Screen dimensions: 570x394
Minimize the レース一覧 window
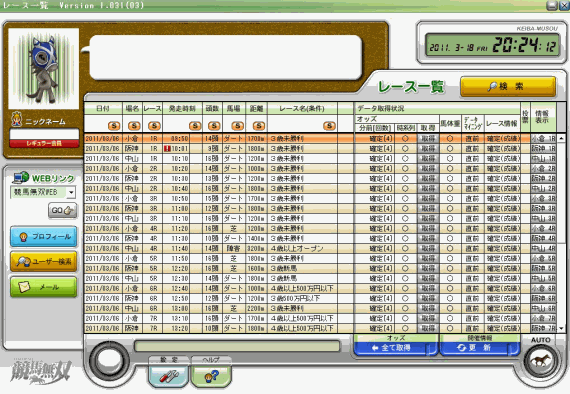(x=552, y=5)
